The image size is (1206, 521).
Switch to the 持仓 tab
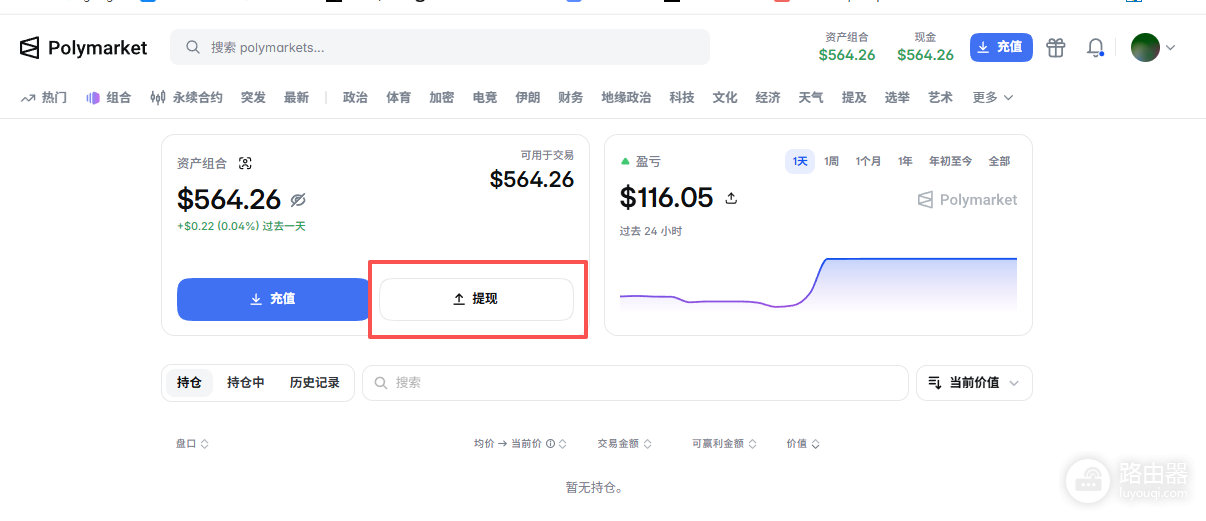(189, 383)
